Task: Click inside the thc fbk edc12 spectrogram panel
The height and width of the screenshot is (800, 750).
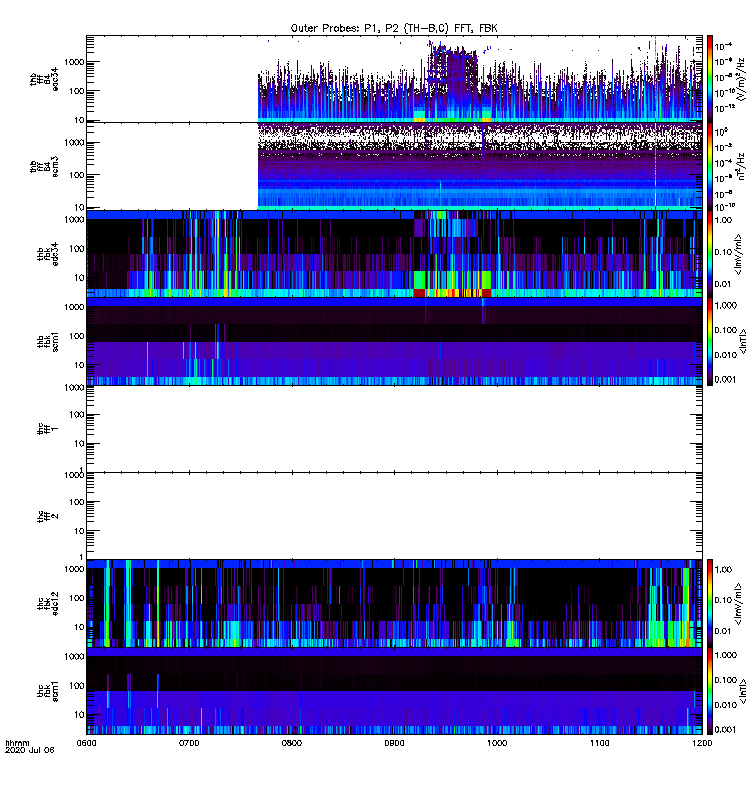Action: pyautogui.click(x=394, y=604)
